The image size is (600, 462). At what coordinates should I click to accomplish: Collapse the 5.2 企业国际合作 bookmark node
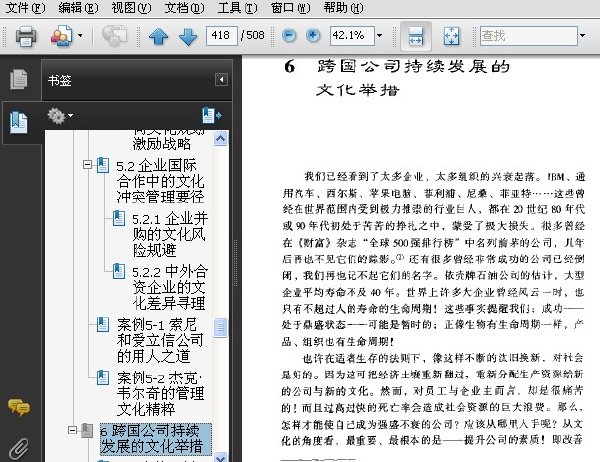(x=87, y=165)
